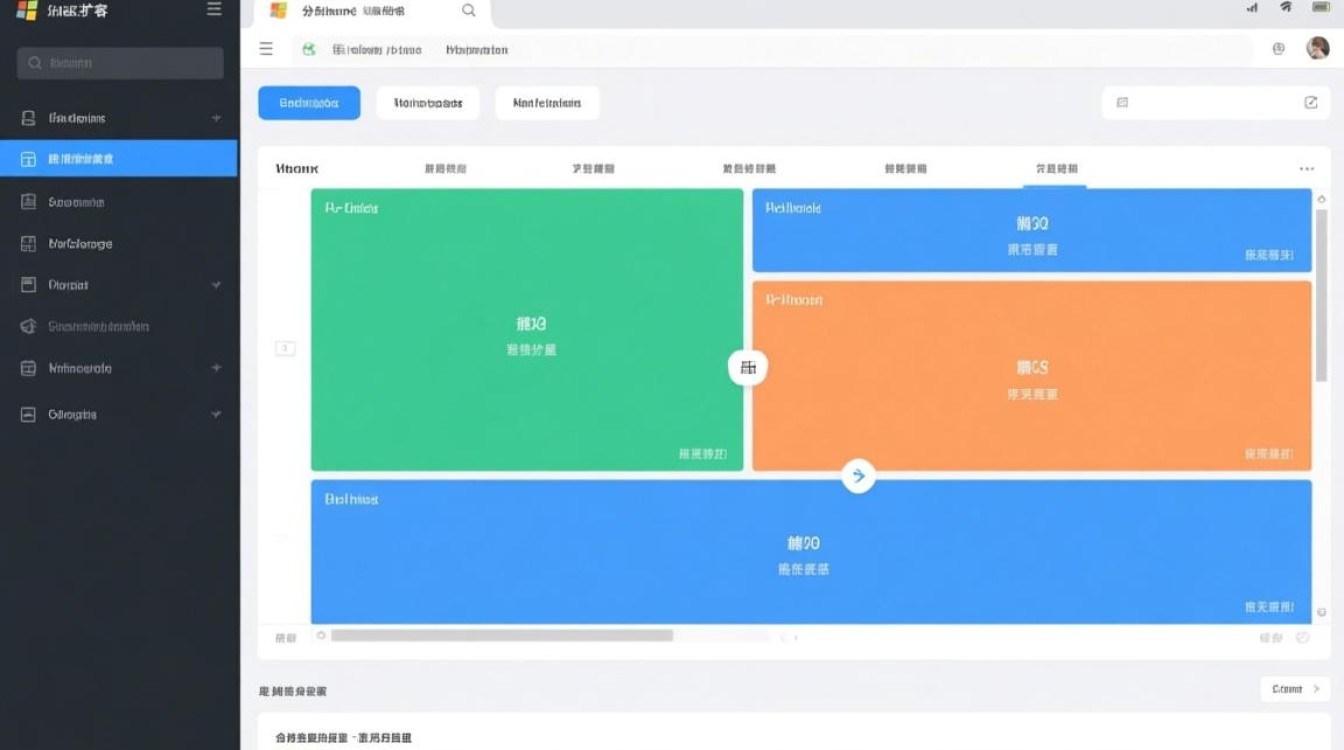Click the edit icon in the top-right input box
The width and height of the screenshot is (1344, 750).
[x=1310, y=103]
